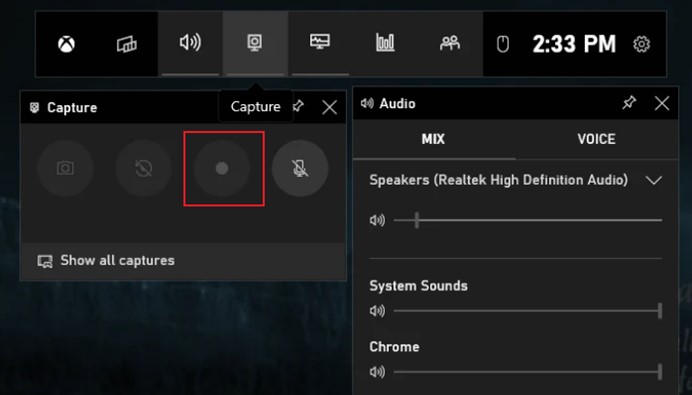Screen dimensions: 692x395
Task: Click the Speakers (Realtek High Definition Audio) label
Action: point(499,180)
